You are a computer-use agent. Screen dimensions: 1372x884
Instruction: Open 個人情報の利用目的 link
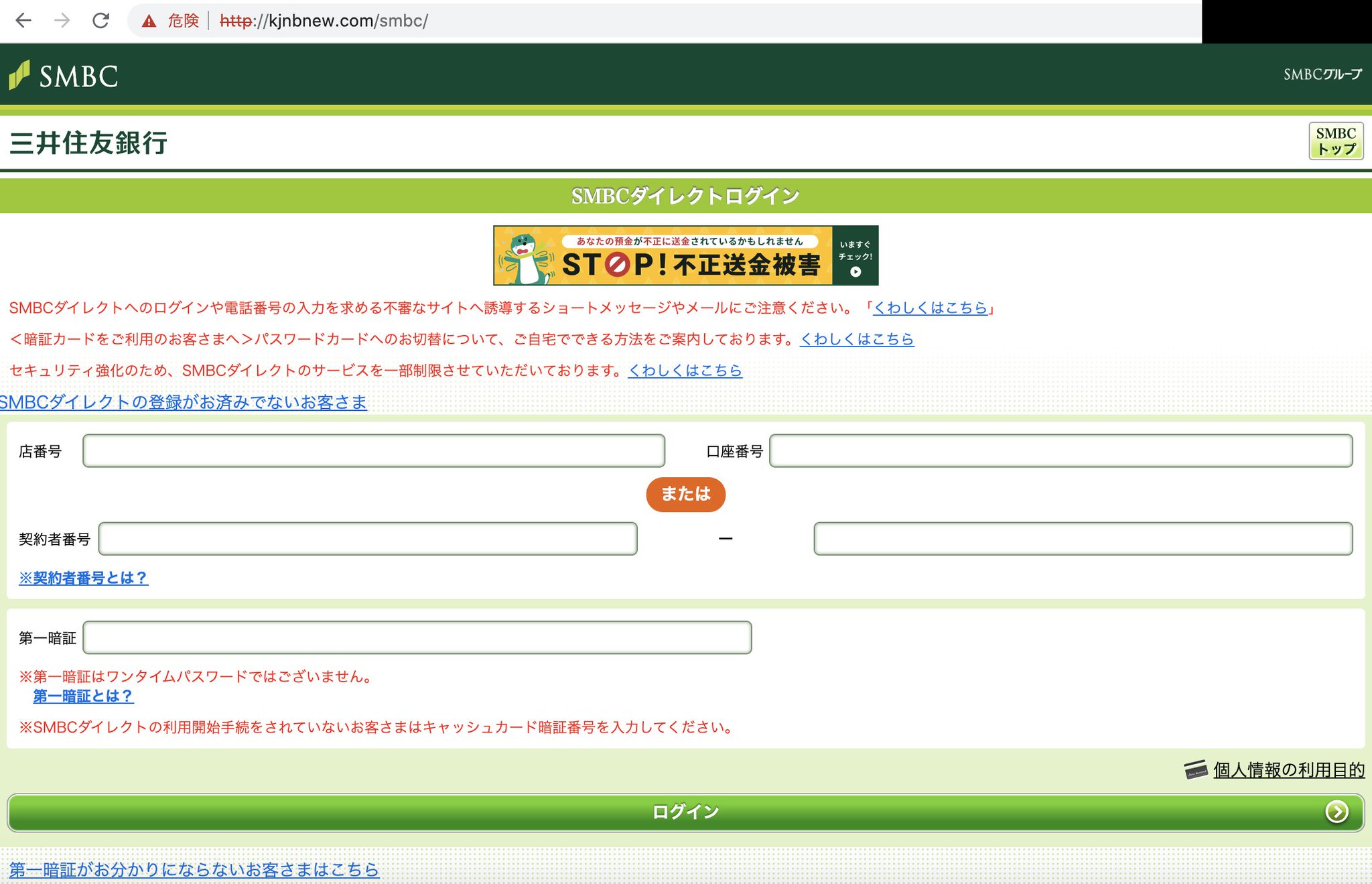(1289, 770)
